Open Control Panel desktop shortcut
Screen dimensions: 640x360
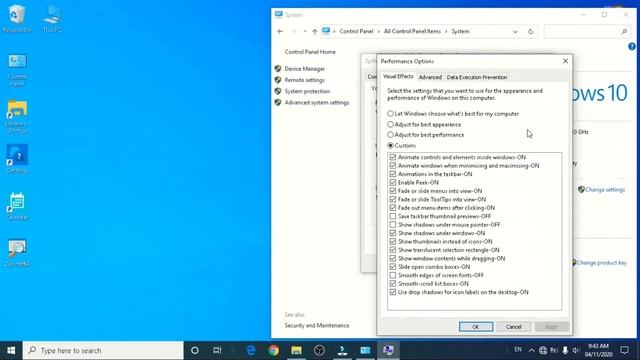click(x=17, y=70)
